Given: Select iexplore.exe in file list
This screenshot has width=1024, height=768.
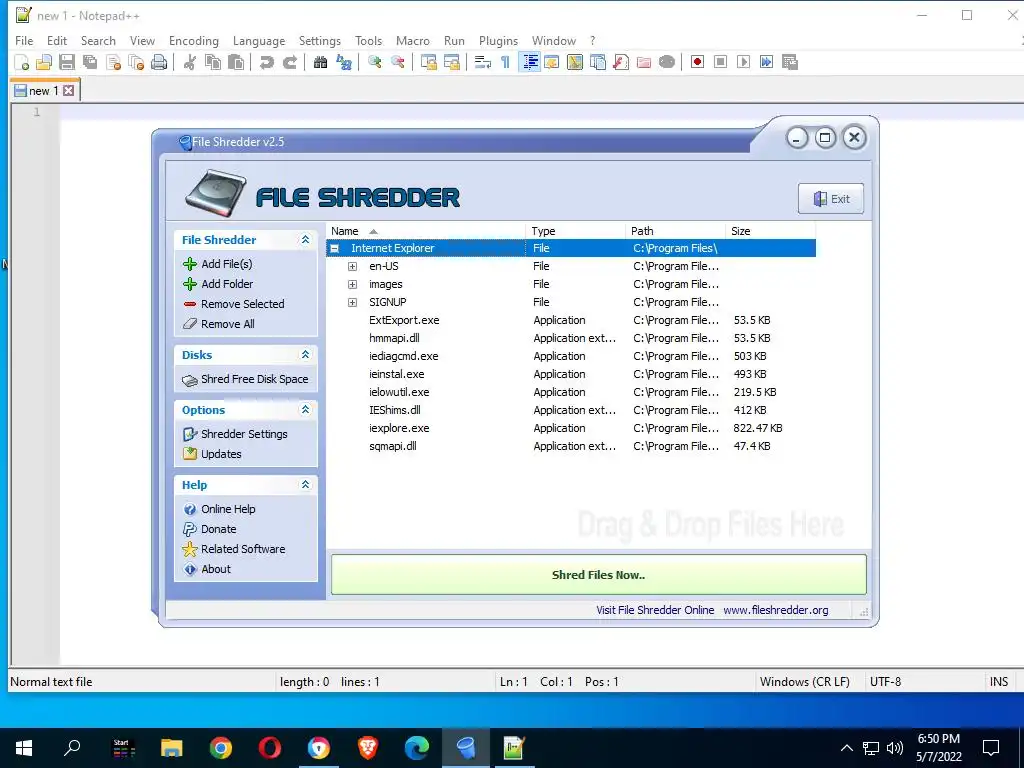Looking at the screenshot, I should click(x=399, y=428).
